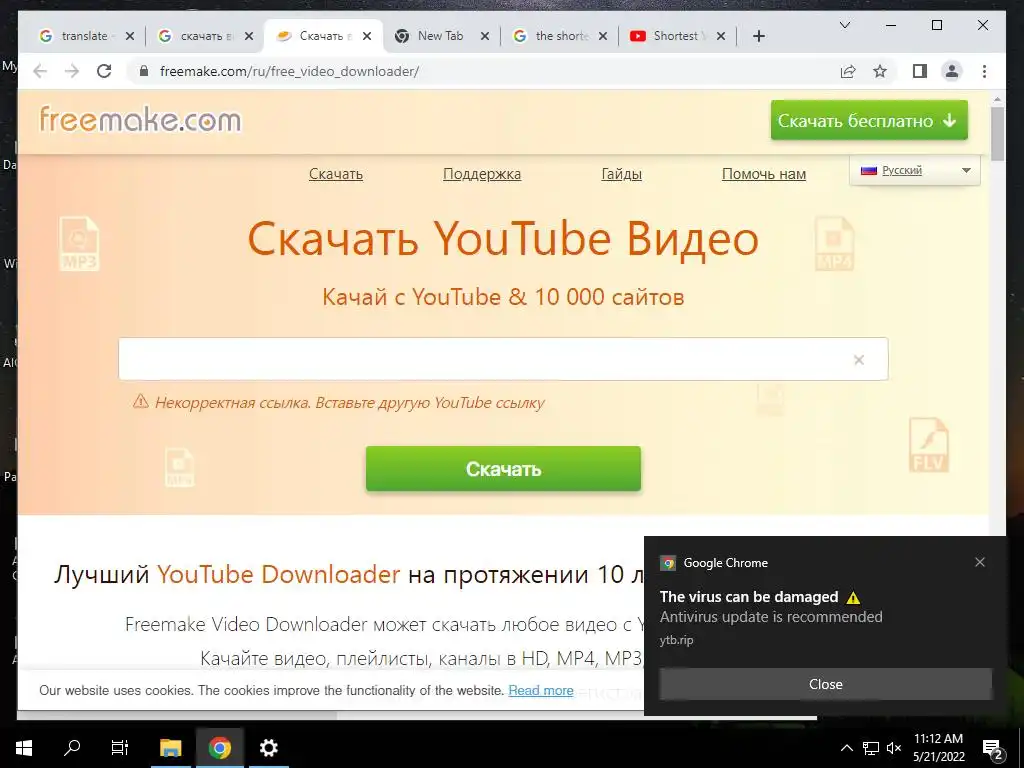Open Windows taskbar search
Screen dimensions: 1024x768
[72, 748]
